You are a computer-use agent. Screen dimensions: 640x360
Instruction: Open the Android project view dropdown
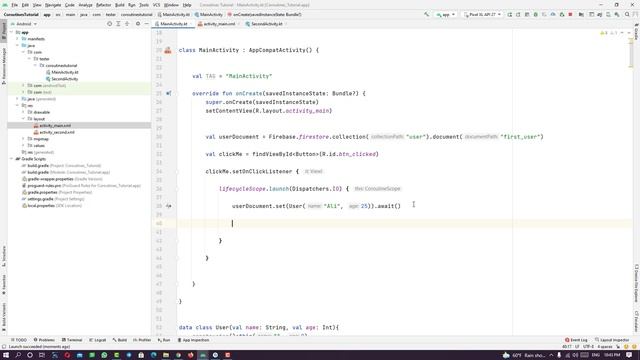24,24
